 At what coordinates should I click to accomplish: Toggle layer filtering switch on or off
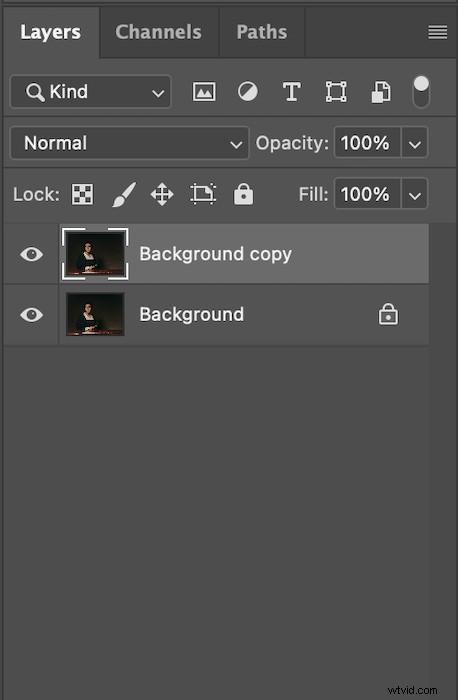coord(421,92)
